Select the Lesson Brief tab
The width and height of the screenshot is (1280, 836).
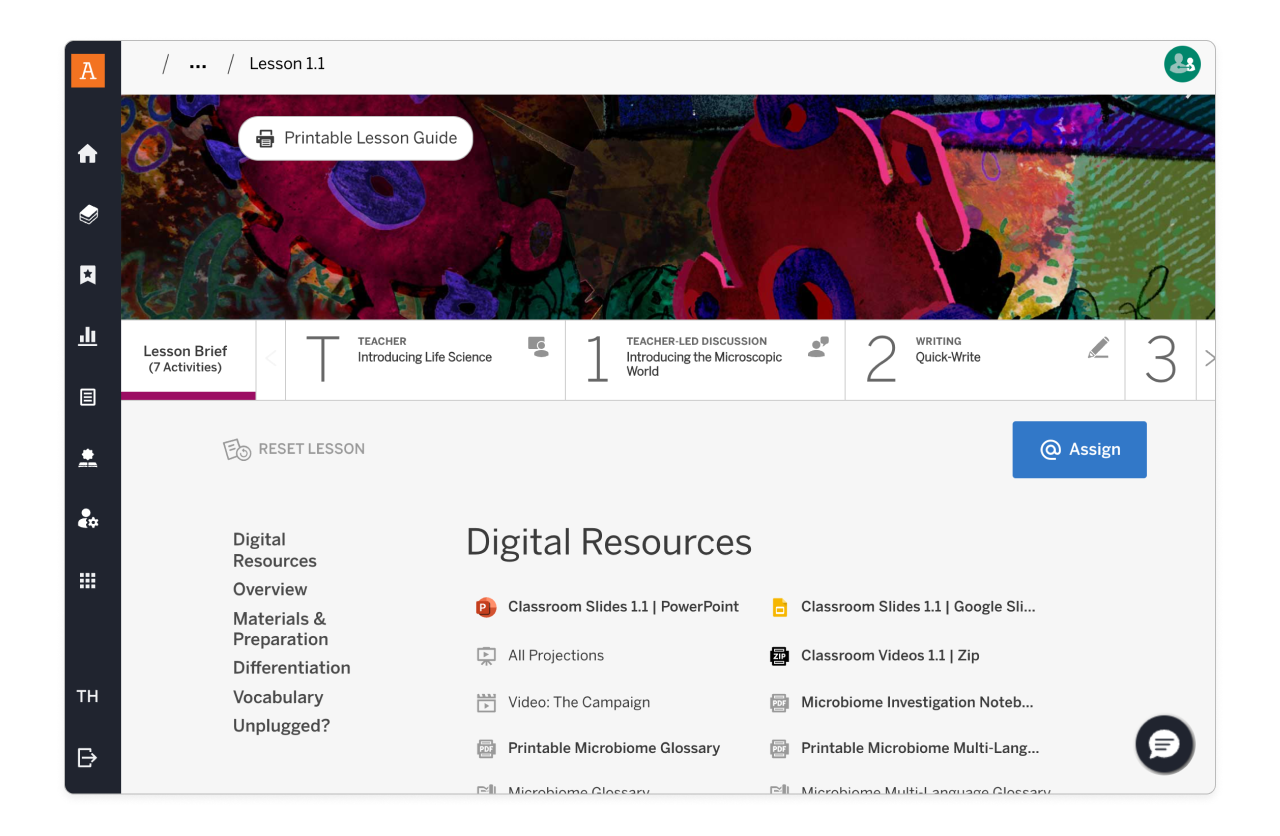point(186,359)
